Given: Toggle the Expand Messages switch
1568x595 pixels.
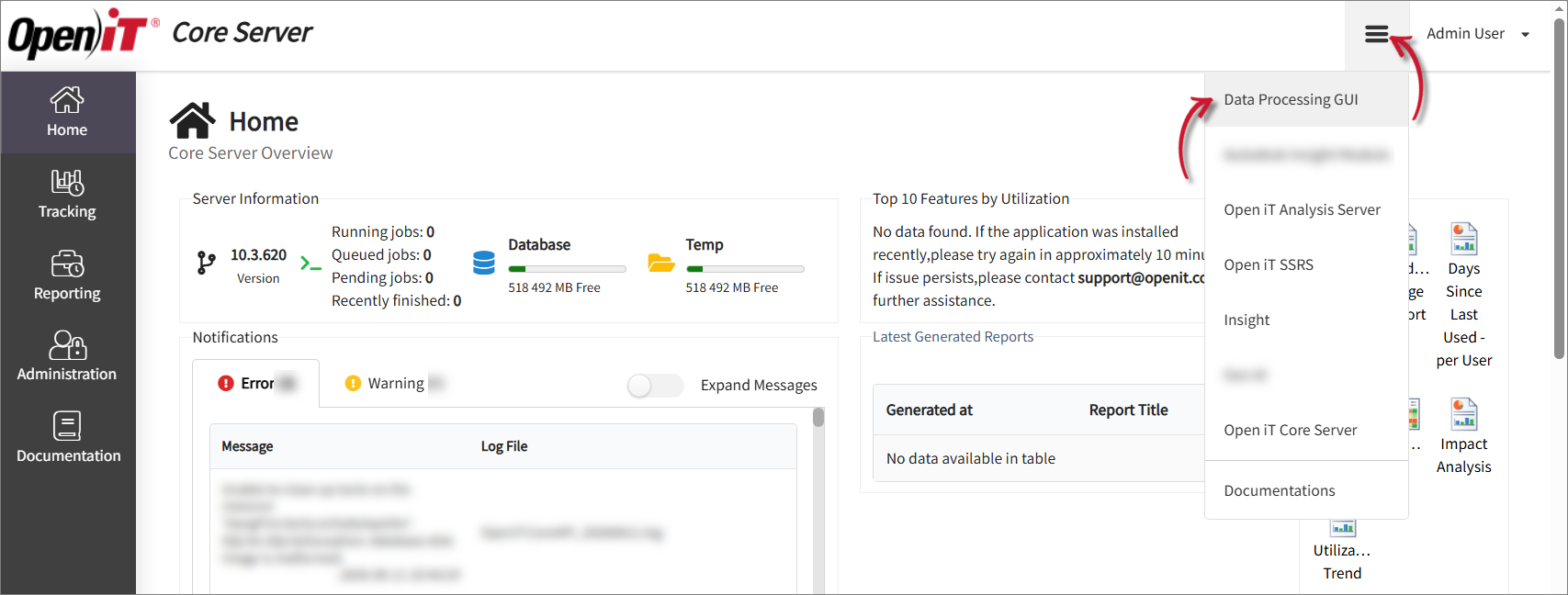Looking at the screenshot, I should (656, 386).
